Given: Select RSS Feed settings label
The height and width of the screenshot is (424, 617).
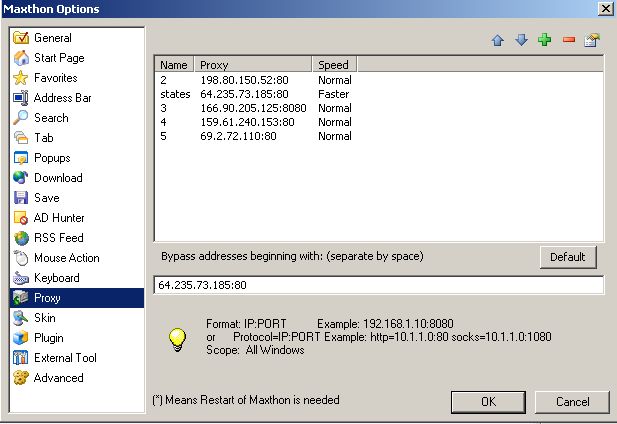Looking at the screenshot, I should tap(59, 238).
